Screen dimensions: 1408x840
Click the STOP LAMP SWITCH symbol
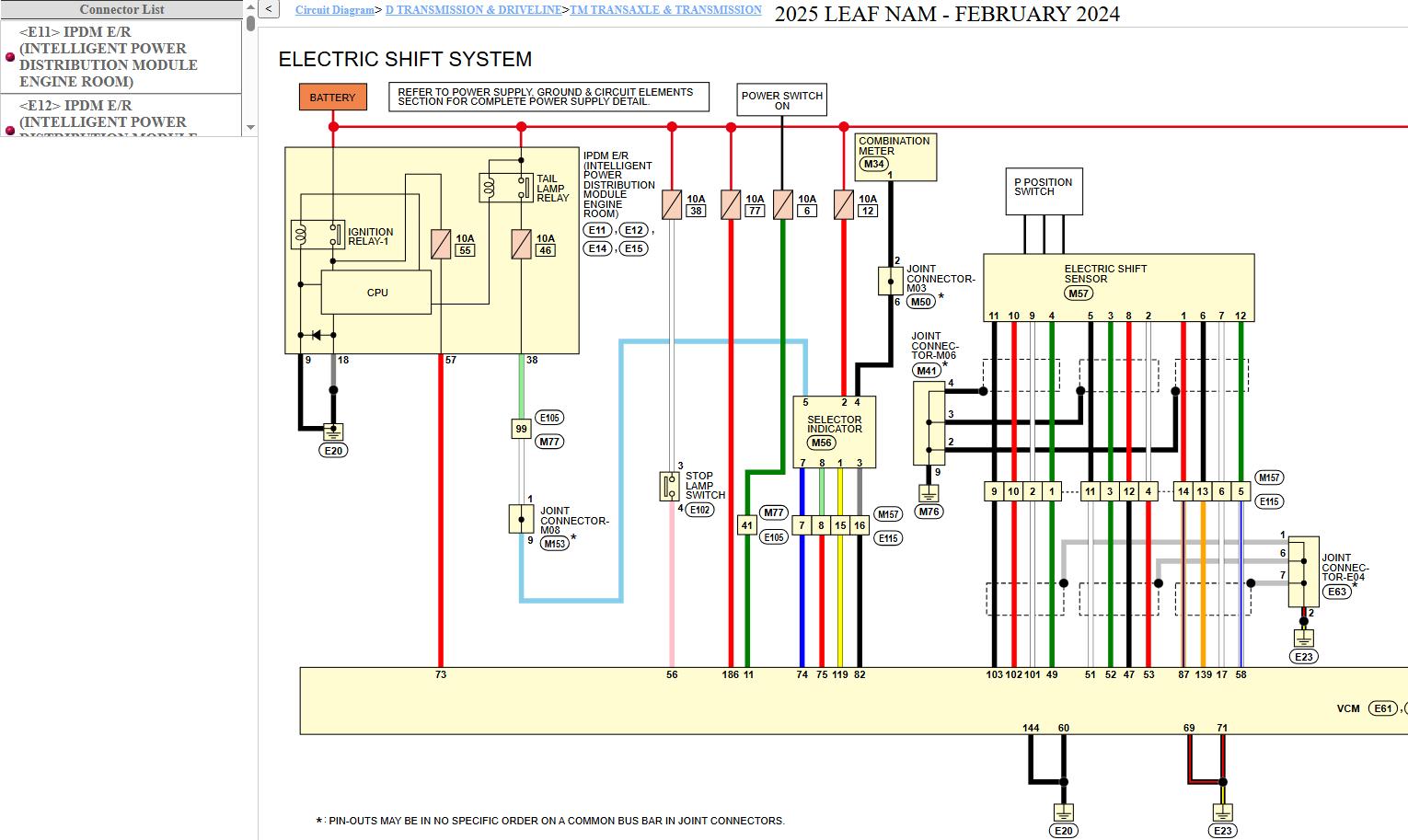point(669,486)
